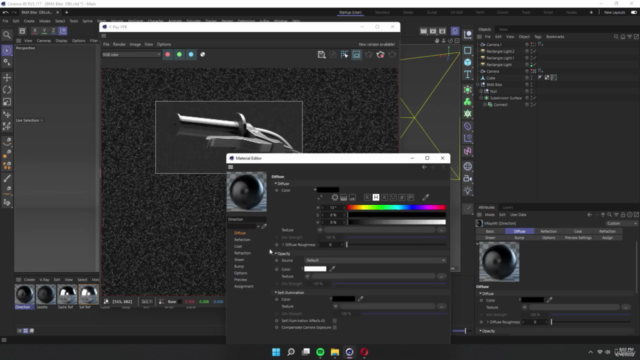The height and width of the screenshot is (360, 640).
Task: Toggle the X axis lock icon
Action: 35,31
